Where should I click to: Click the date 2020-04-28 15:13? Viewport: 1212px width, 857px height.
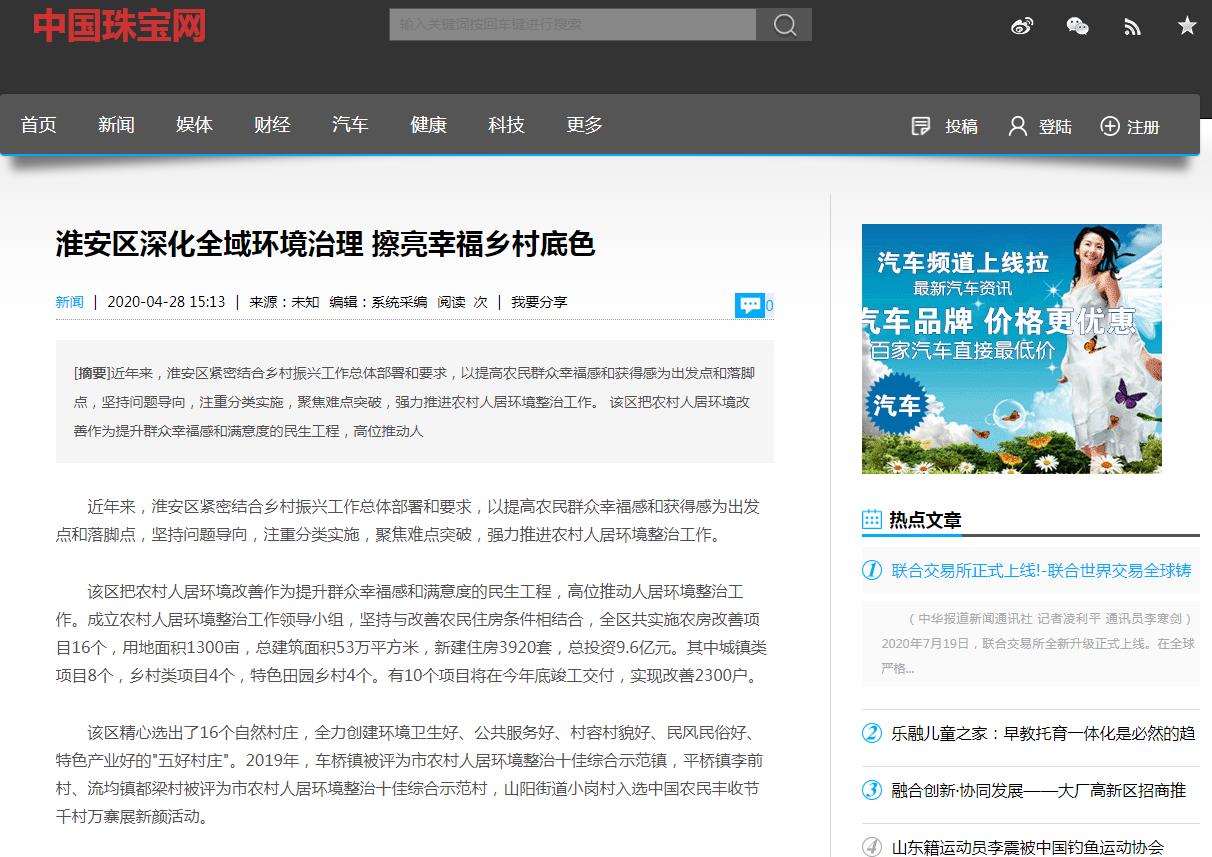pos(166,302)
